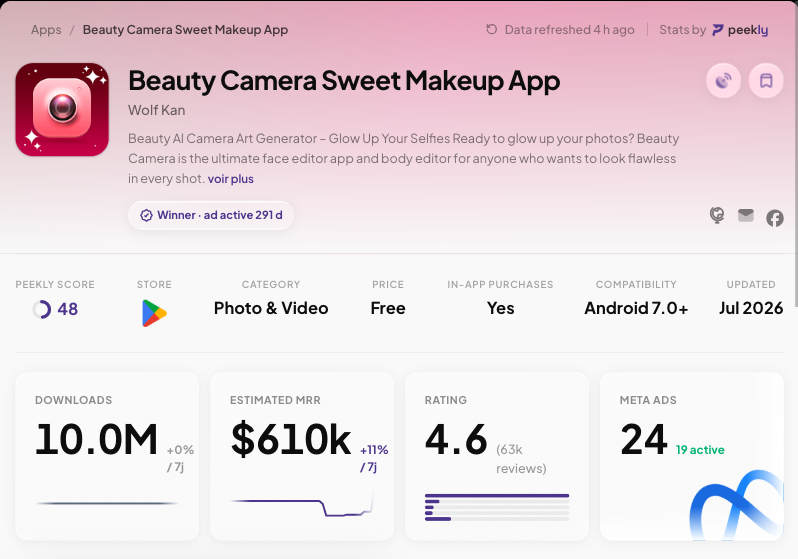
Task: Click the Peekly score value 48
Action: [x=68, y=309]
